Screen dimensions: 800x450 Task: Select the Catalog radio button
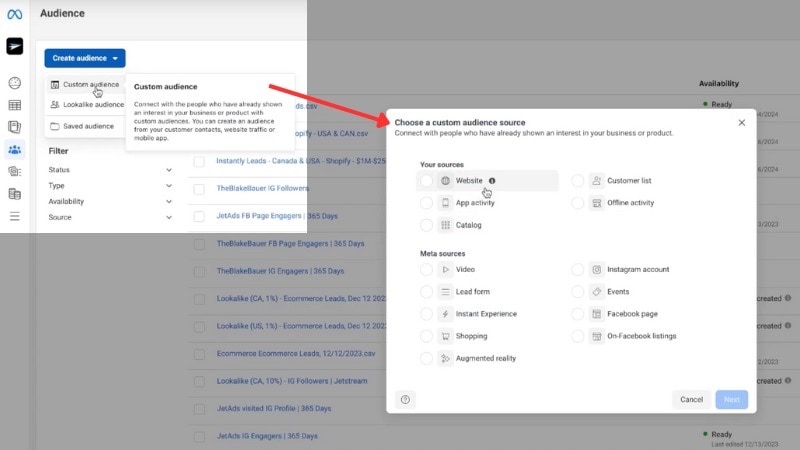[427, 225]
